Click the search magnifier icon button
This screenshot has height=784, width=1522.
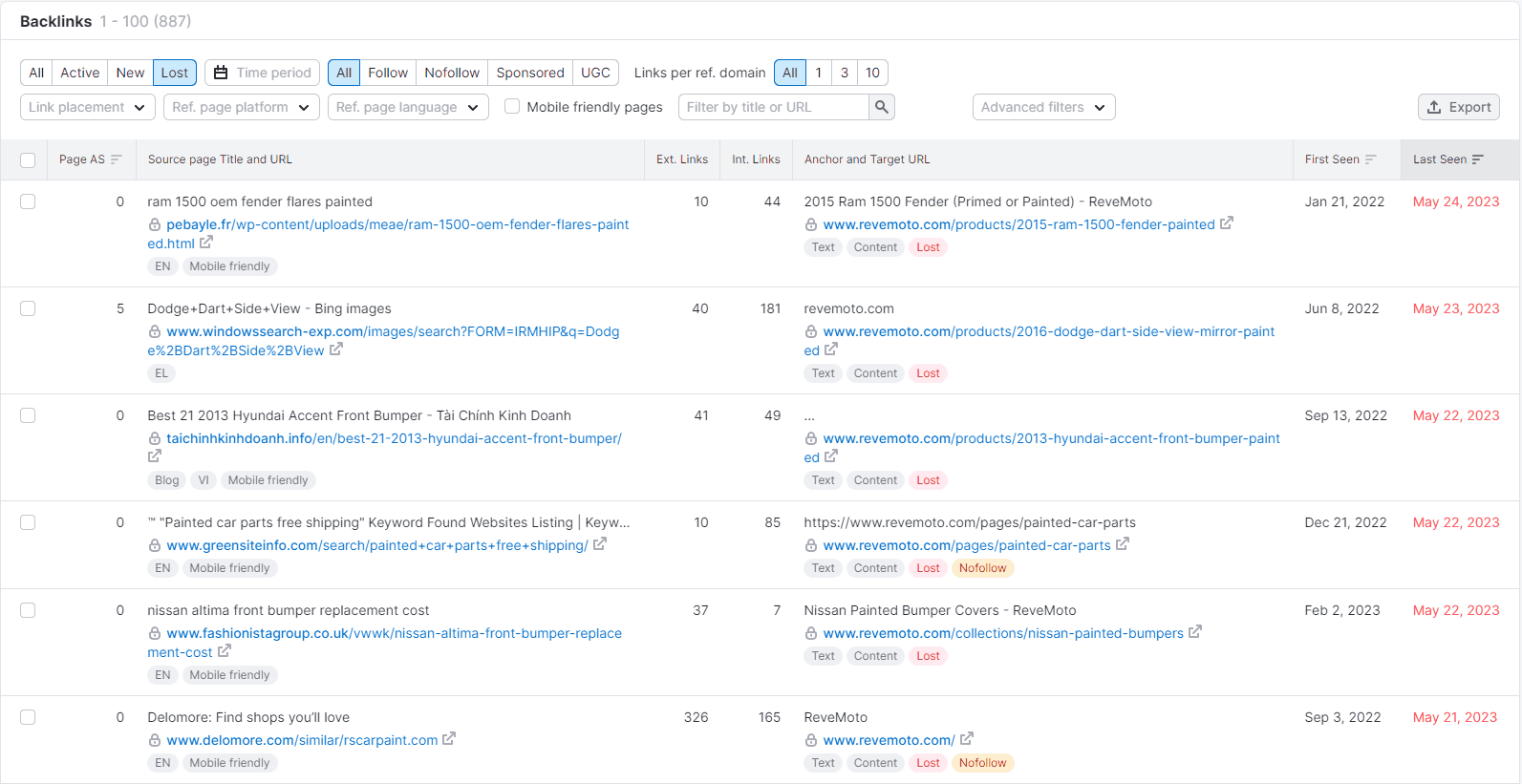(x=882, y=107)
